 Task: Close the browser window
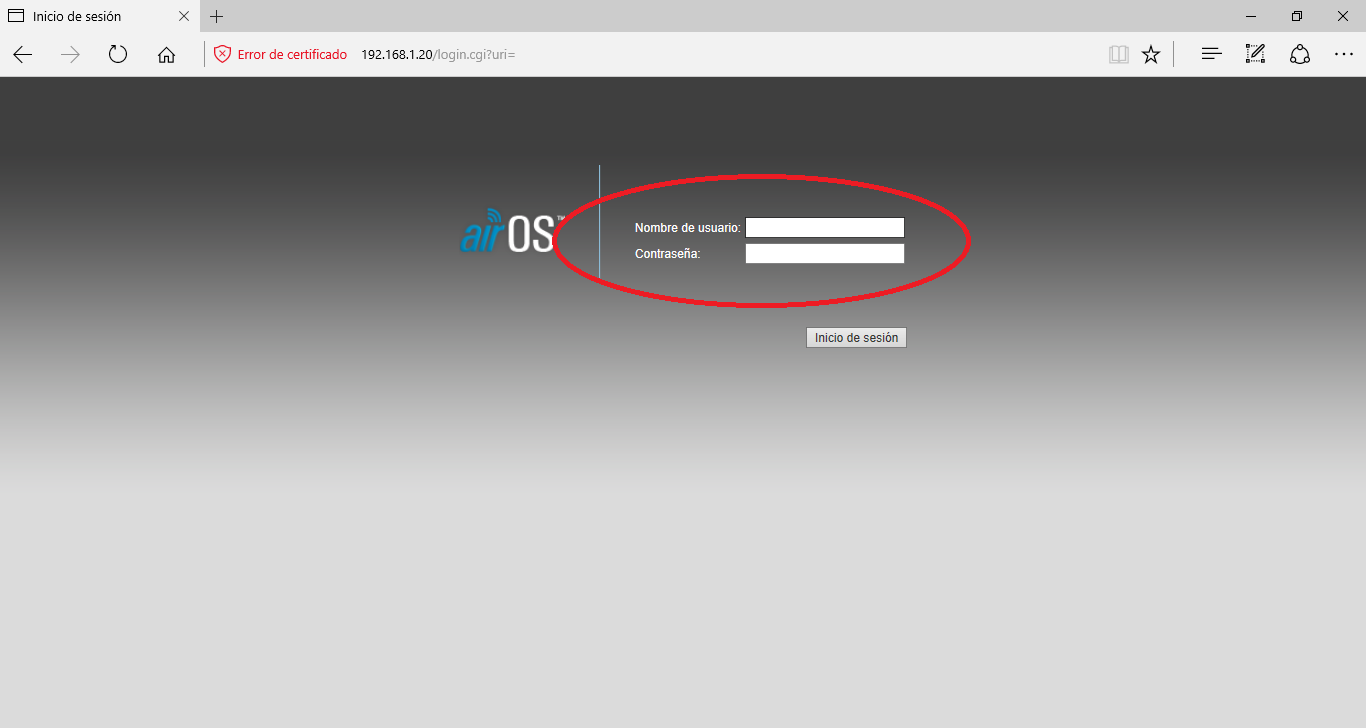[x=1343, y=16]
